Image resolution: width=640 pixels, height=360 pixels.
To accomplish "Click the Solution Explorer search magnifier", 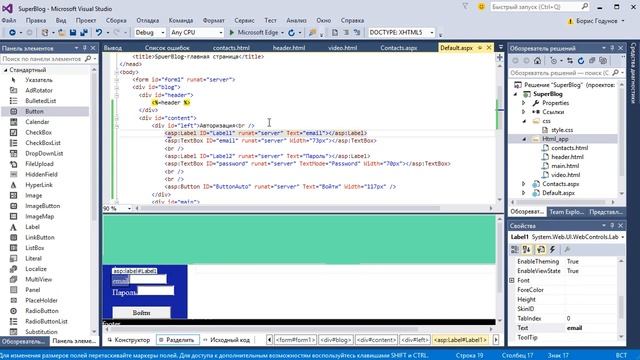I will click(x=616, y=73).
